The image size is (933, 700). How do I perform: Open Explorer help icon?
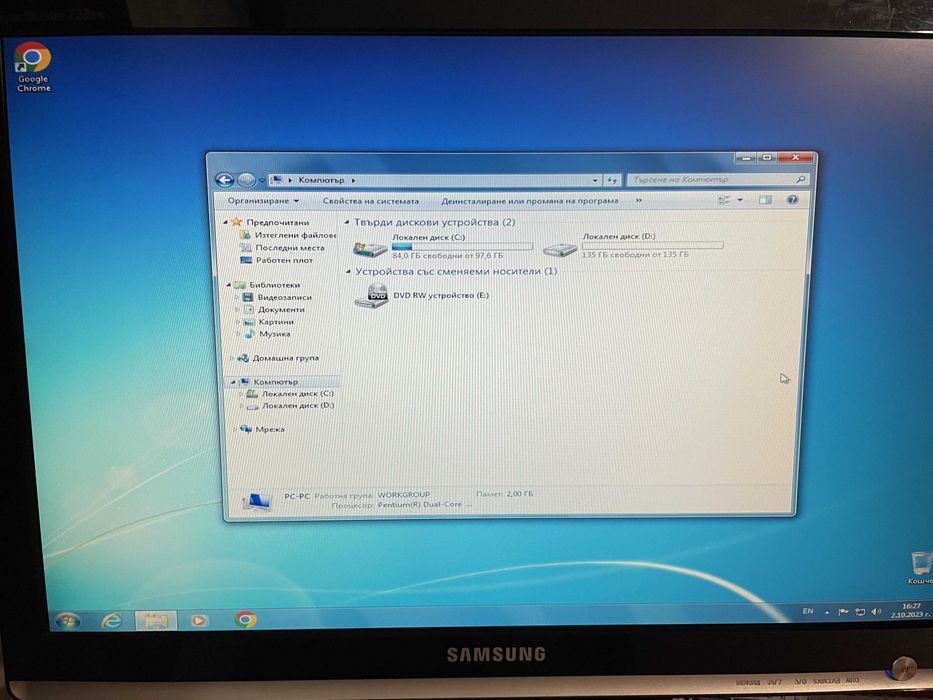792,200
